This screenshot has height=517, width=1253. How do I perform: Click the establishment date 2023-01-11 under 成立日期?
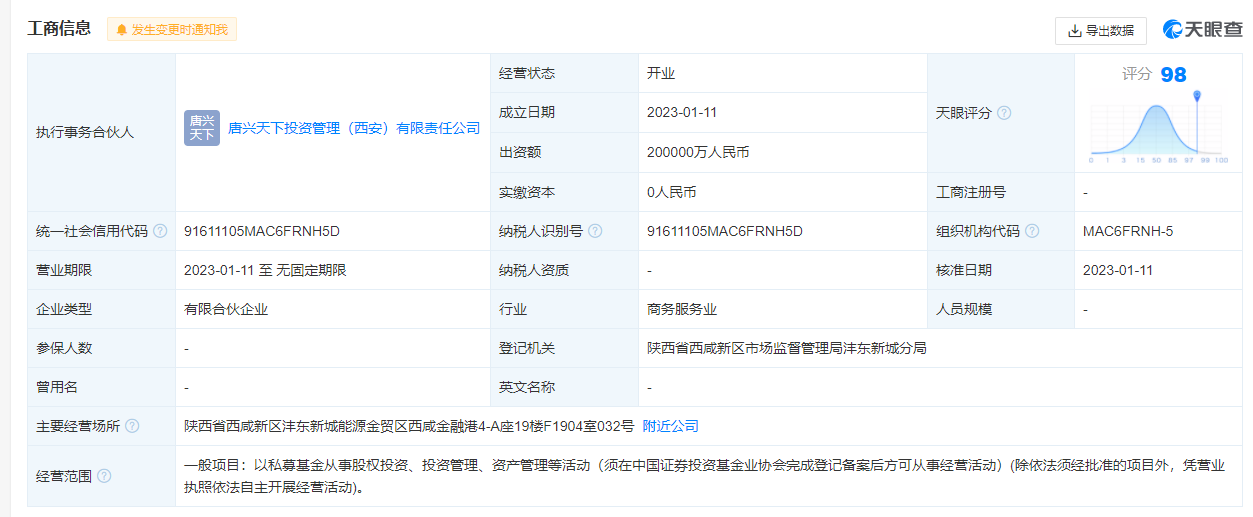[682, 112]
